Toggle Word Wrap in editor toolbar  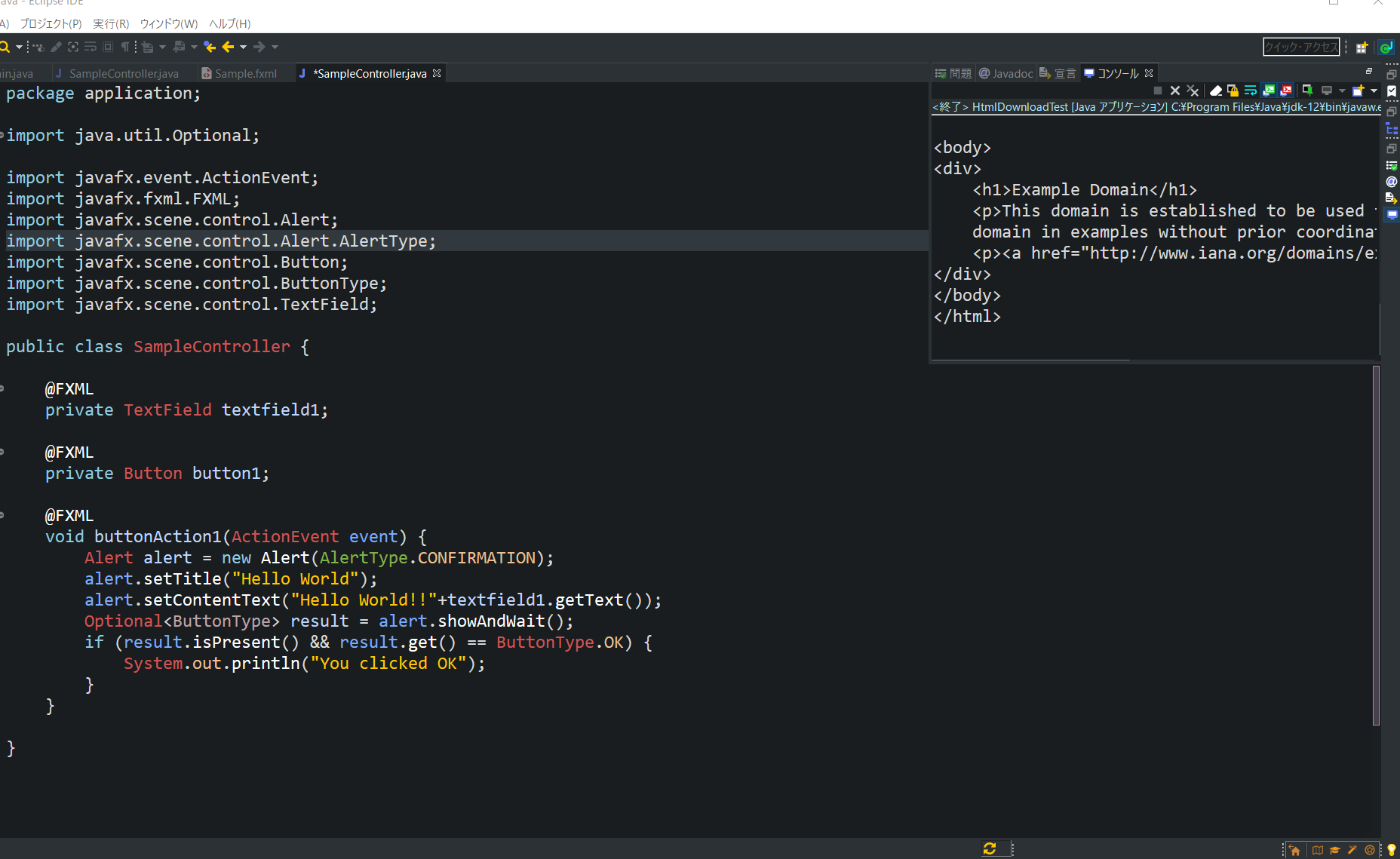coord(91,47)
